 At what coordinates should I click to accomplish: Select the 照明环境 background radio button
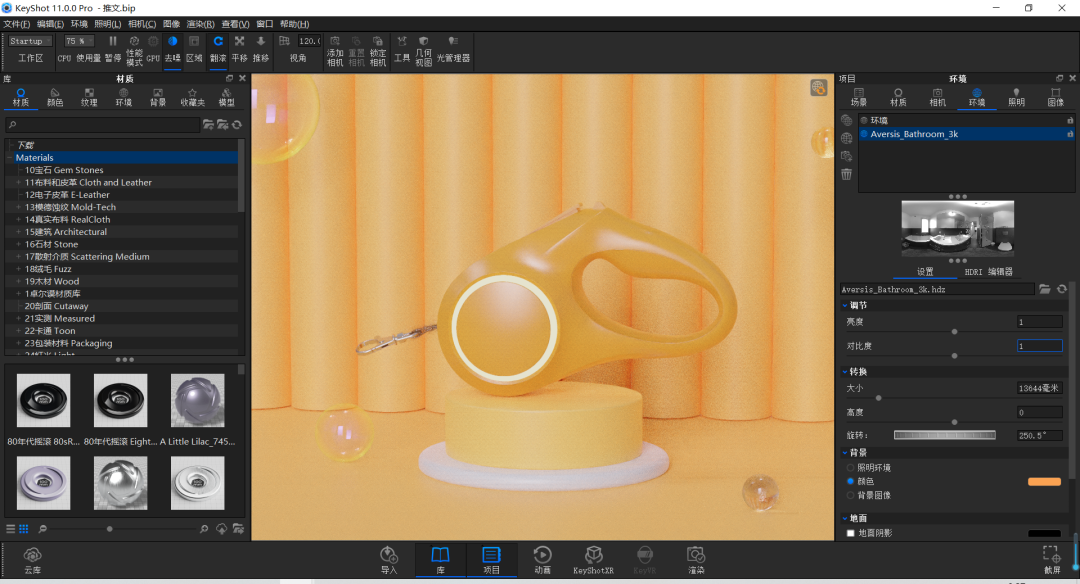pyautogui.click(x=851, y=468)
